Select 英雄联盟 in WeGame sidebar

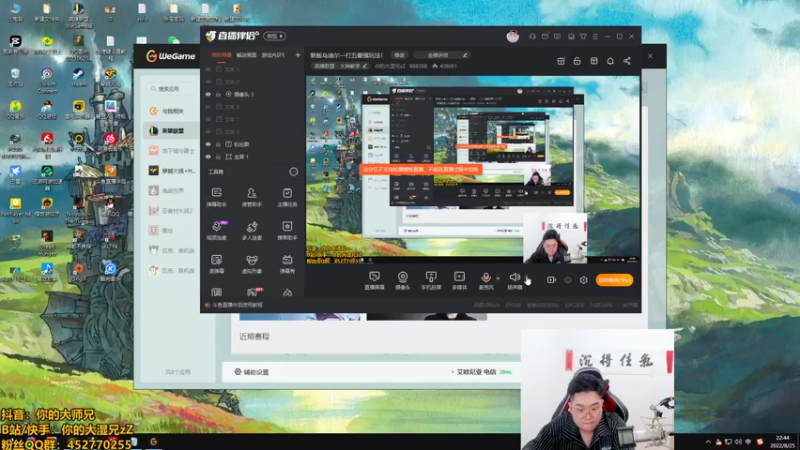coord(171,131)
